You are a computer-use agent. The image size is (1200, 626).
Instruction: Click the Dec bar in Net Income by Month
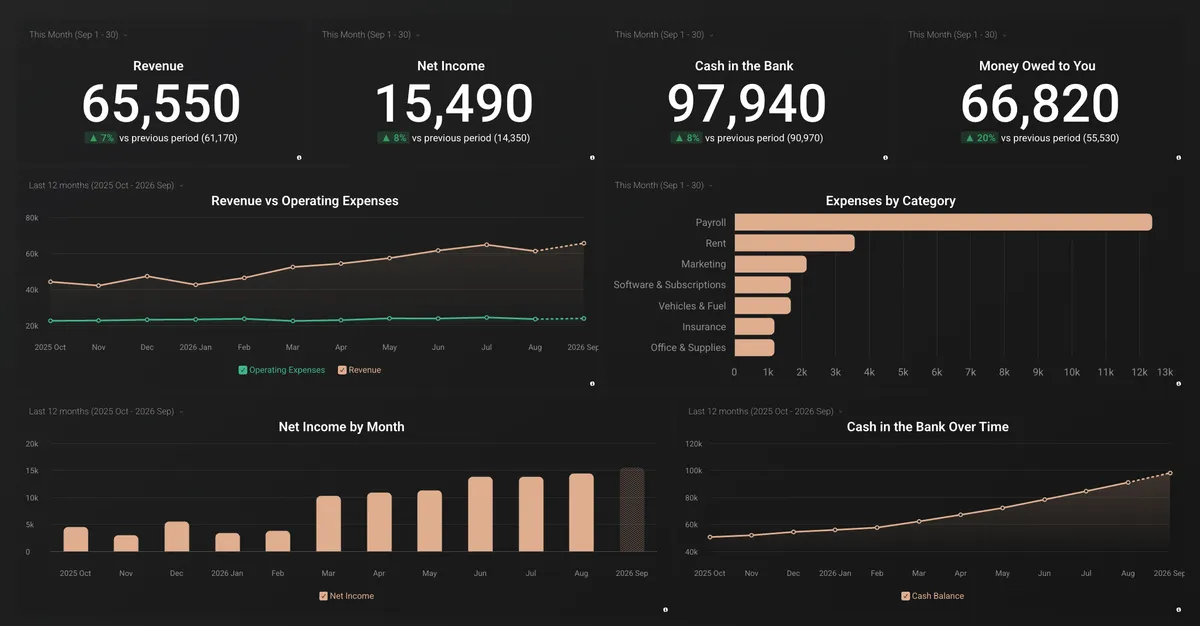click(x=177, y=536)
